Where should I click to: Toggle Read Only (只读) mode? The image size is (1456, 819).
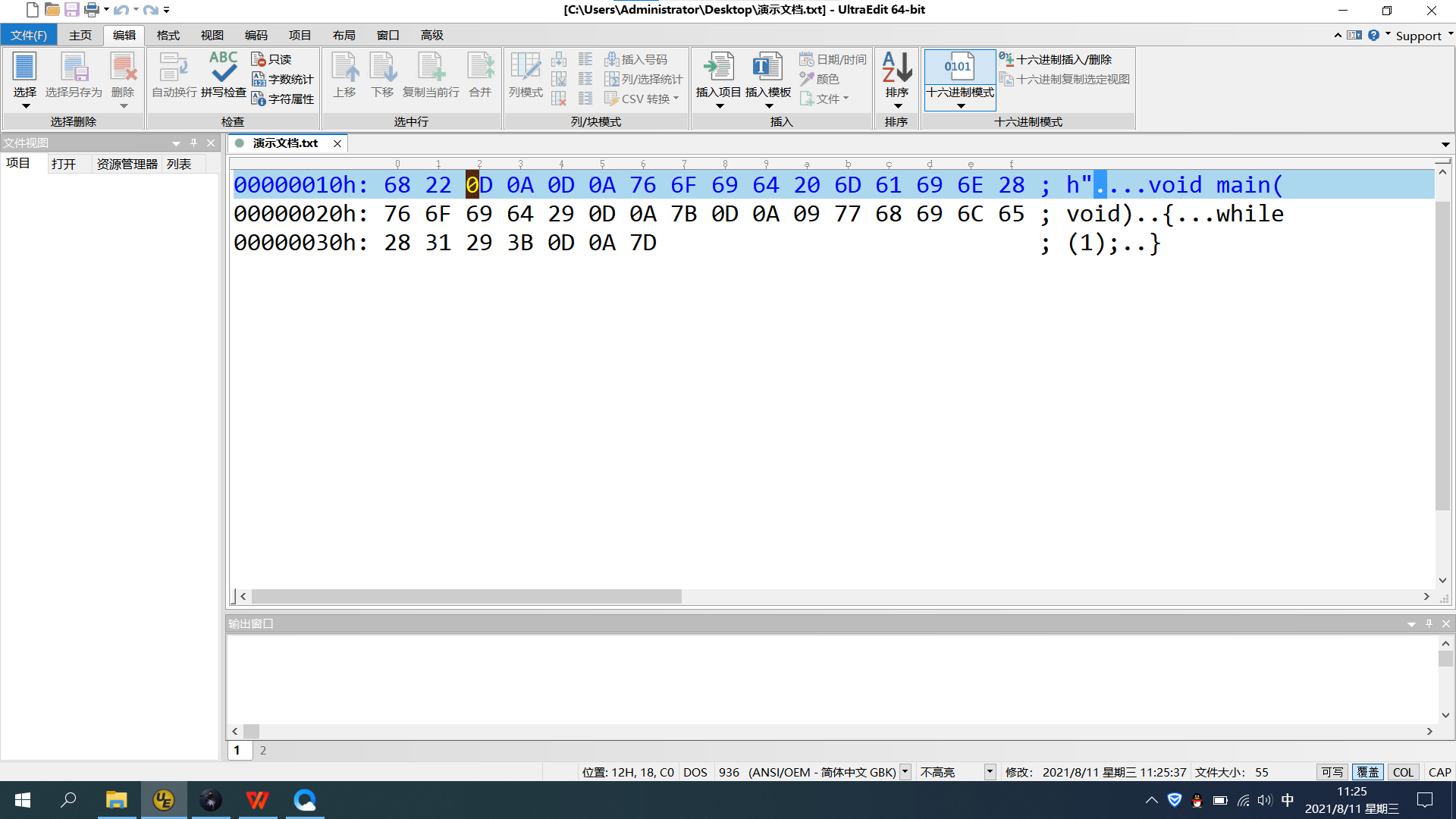pos(271,59)
